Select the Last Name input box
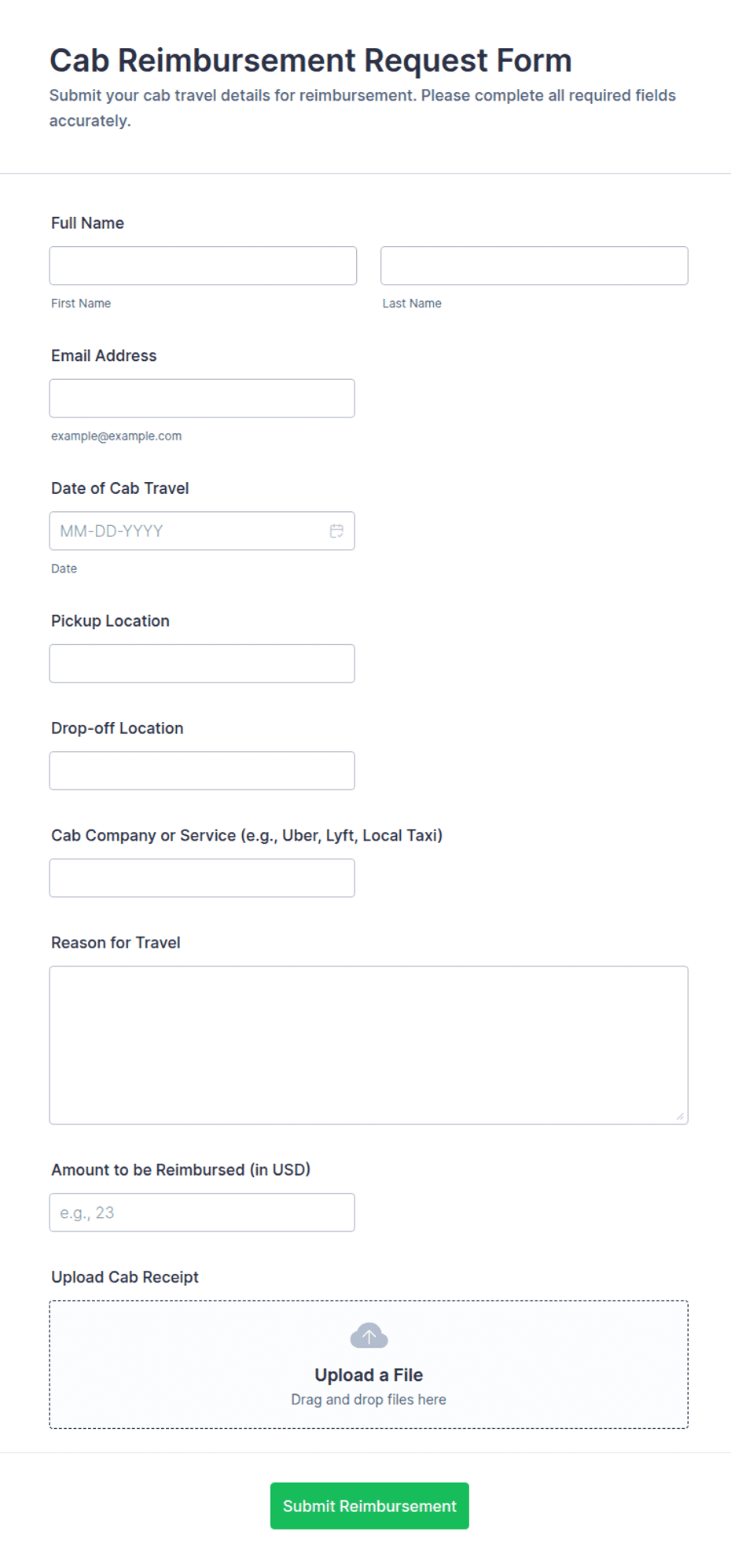731x1568 pixels. point(534,266)
